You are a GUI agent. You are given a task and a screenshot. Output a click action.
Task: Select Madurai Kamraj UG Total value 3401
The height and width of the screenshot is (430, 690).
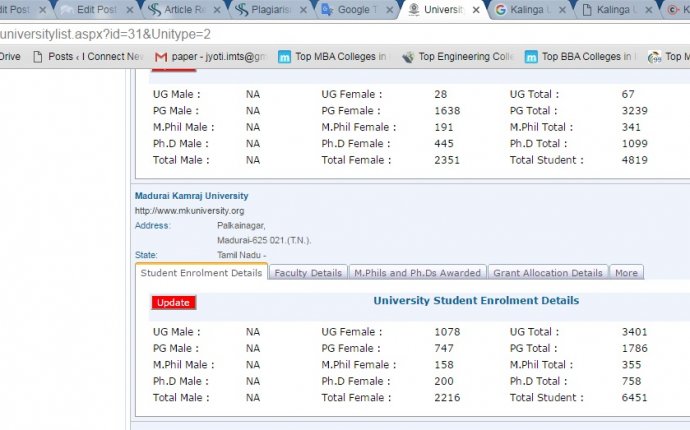634,332
